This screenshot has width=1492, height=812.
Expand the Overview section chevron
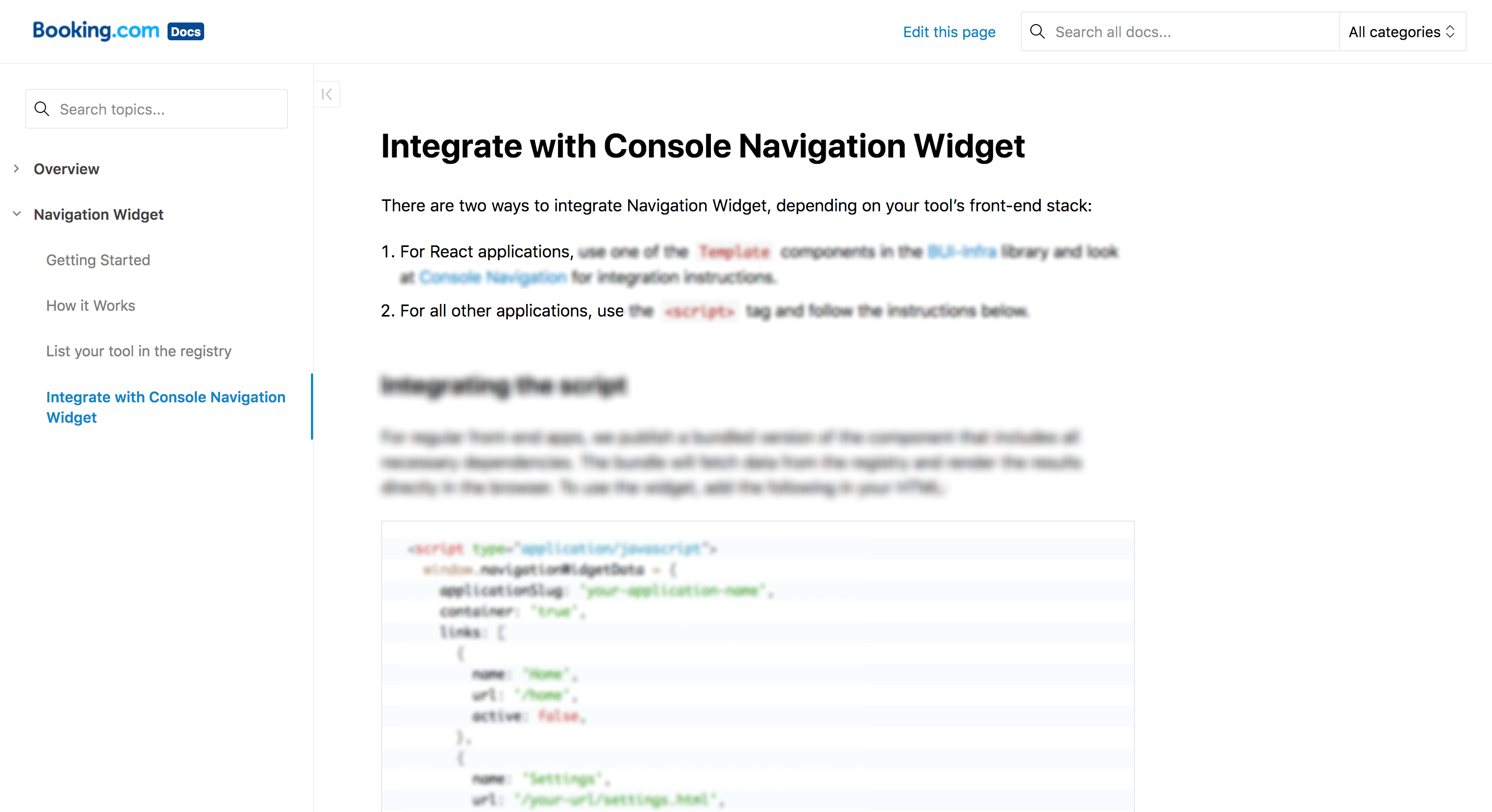[x=16, y=168]
